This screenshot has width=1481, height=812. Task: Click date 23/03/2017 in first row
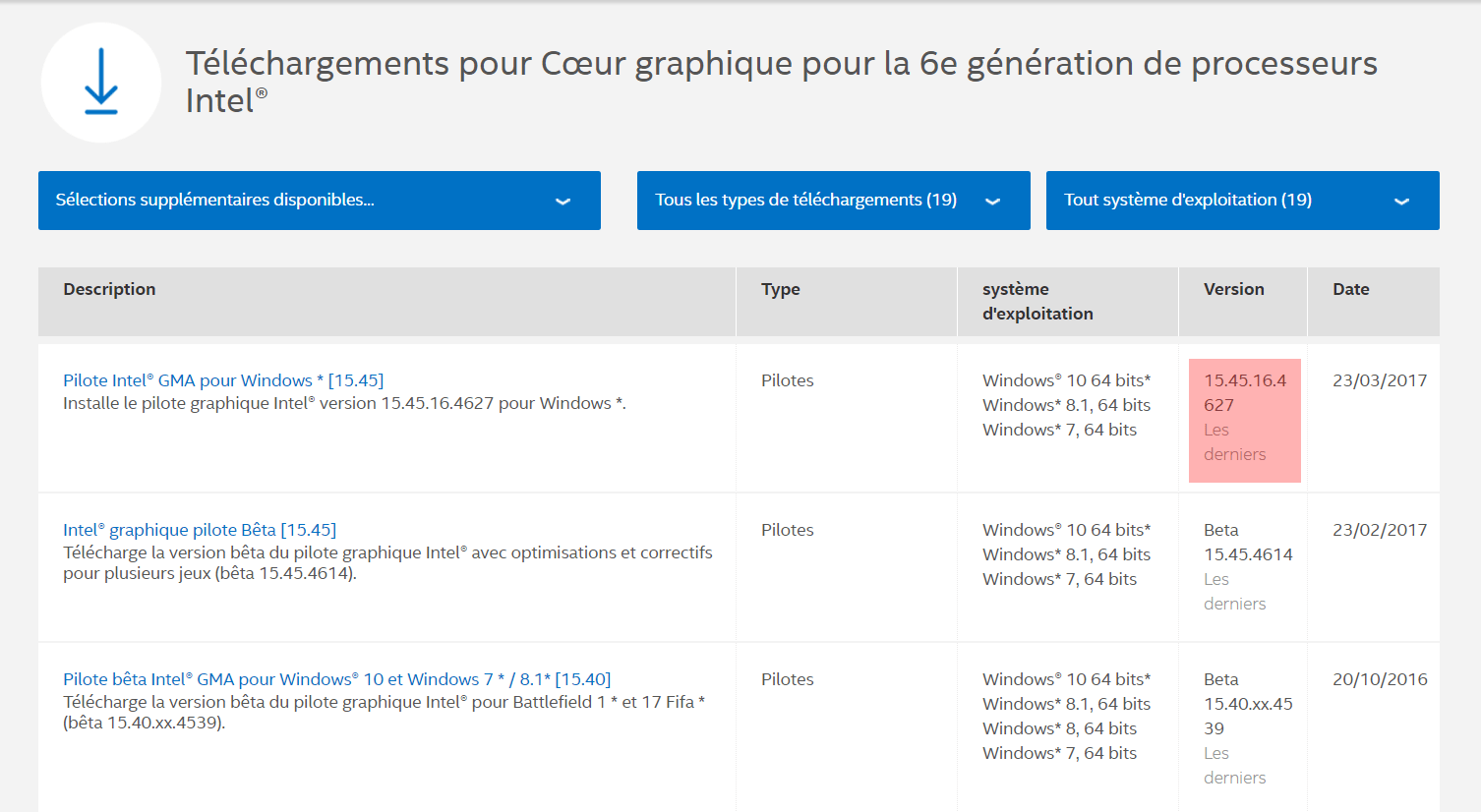coord(1380,380)
